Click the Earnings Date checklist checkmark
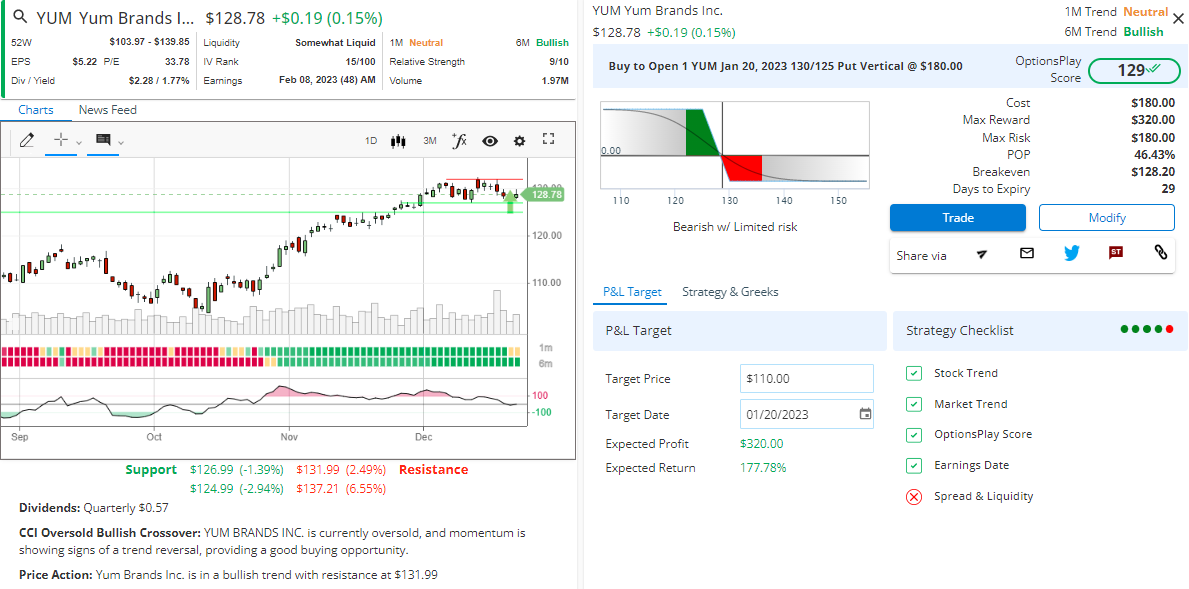The height and width of the screenshot is (589, 1189). tap(914, 465)
